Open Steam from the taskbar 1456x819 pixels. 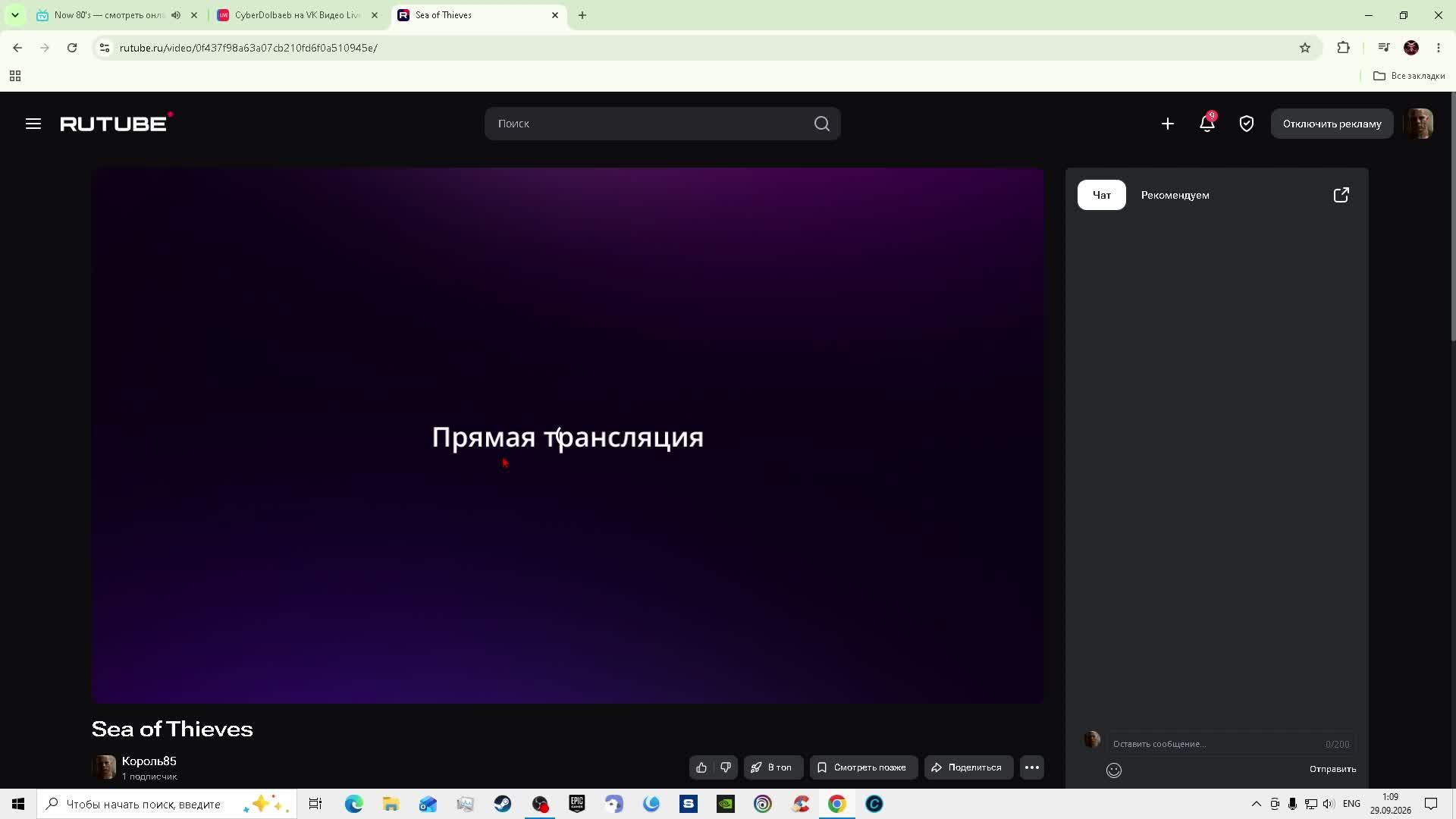pyautogui.click(x=503, y=804)
